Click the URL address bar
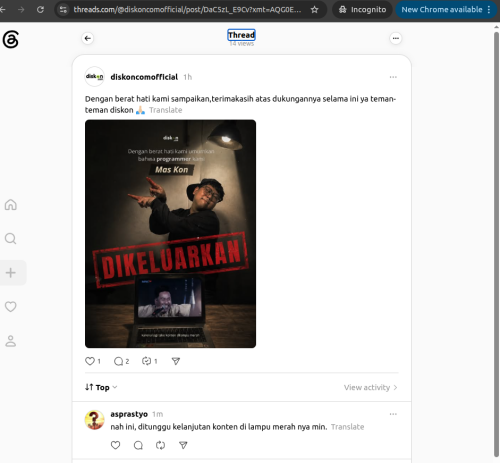 [187, 10]
